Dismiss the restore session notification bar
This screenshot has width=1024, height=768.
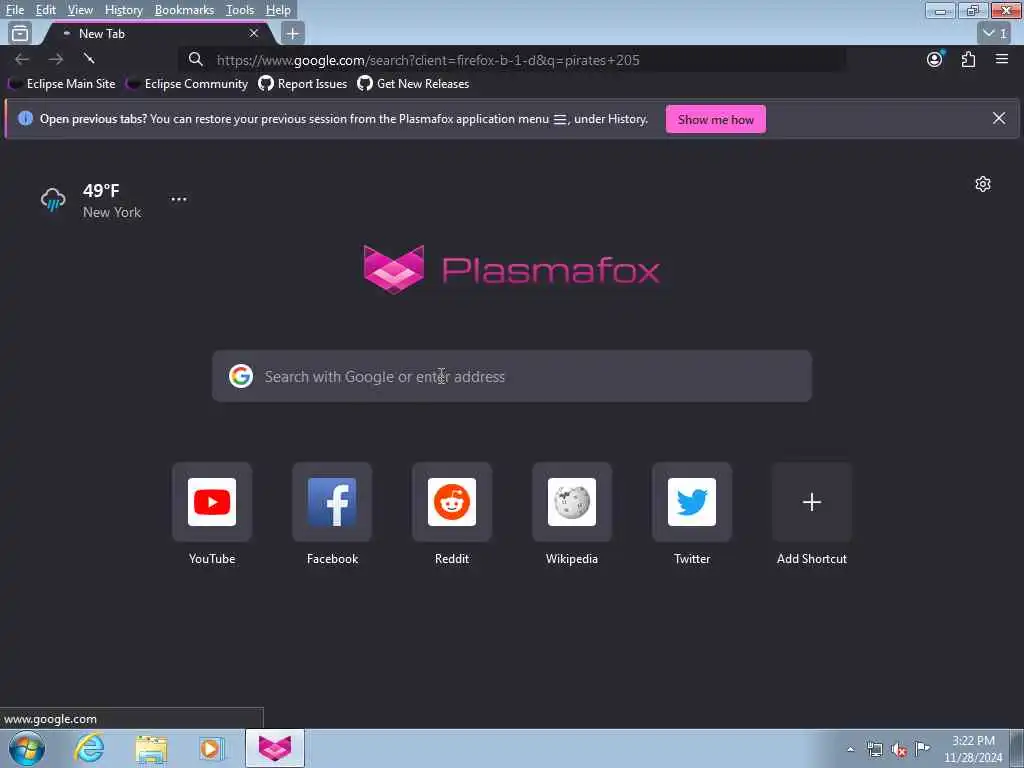pos(999,118)
